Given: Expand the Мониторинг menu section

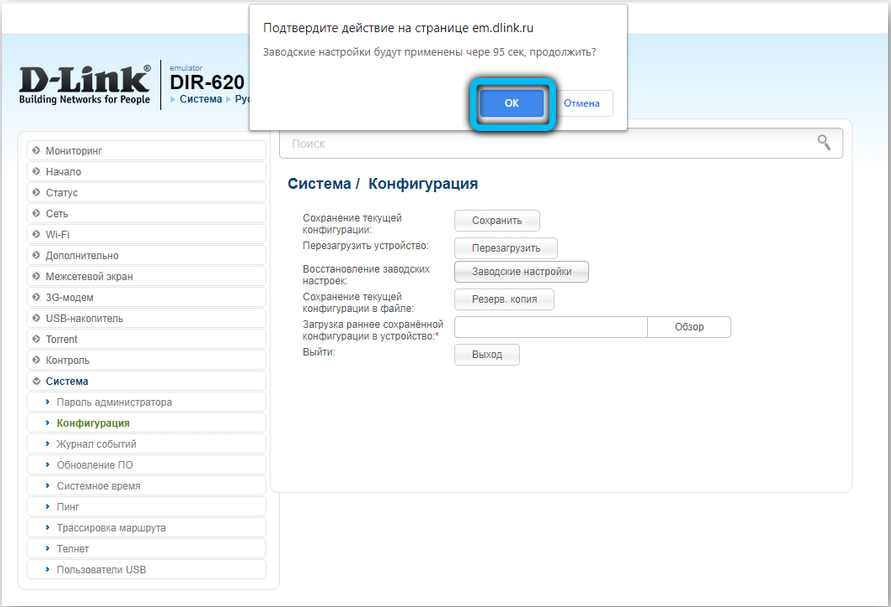Looking at the screenshot, I should 146,151.
